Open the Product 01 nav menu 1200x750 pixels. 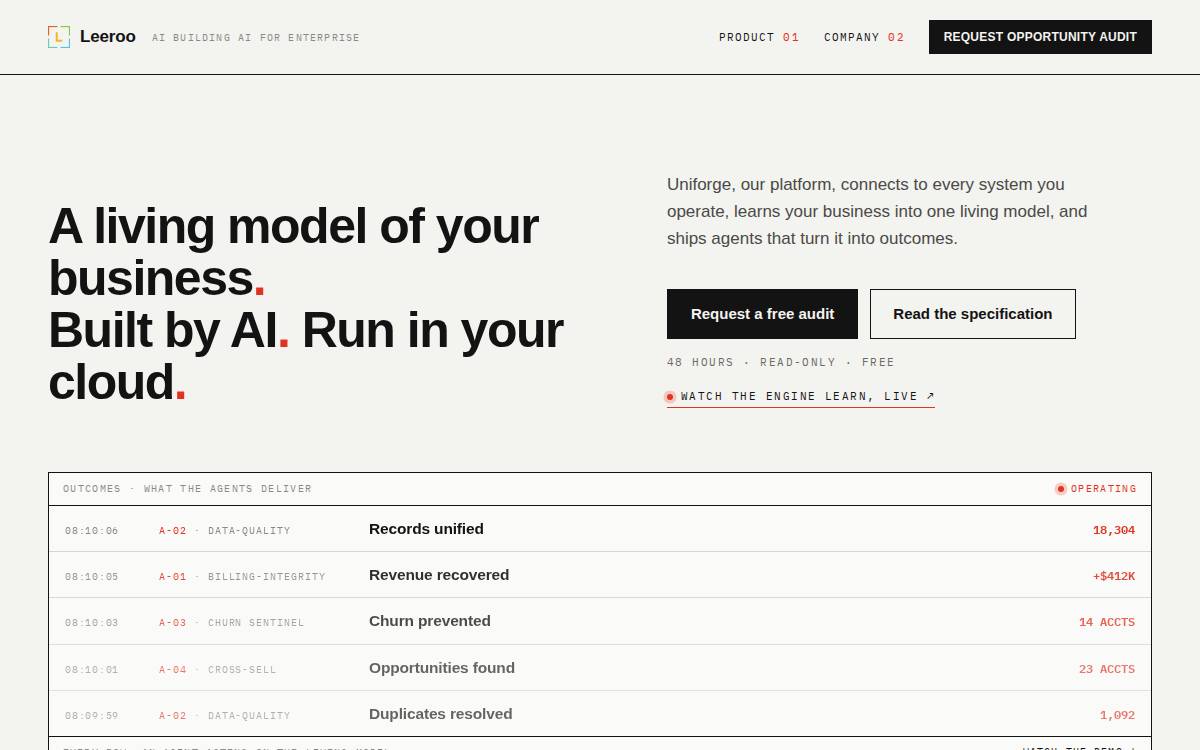pyautogui.click(x=759, y=37)
